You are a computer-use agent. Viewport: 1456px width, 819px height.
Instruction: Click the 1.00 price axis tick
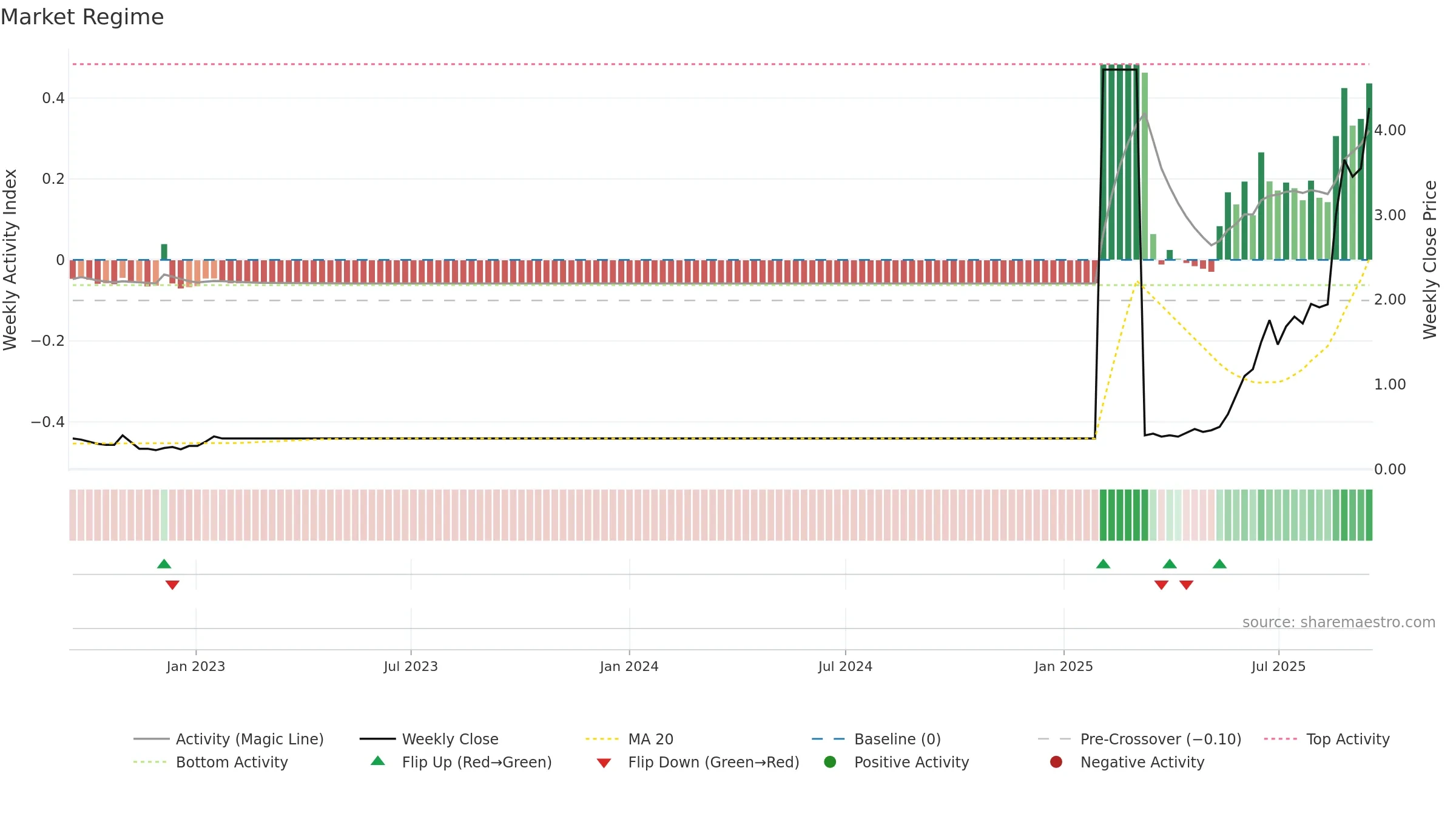tap(1390, 385)
